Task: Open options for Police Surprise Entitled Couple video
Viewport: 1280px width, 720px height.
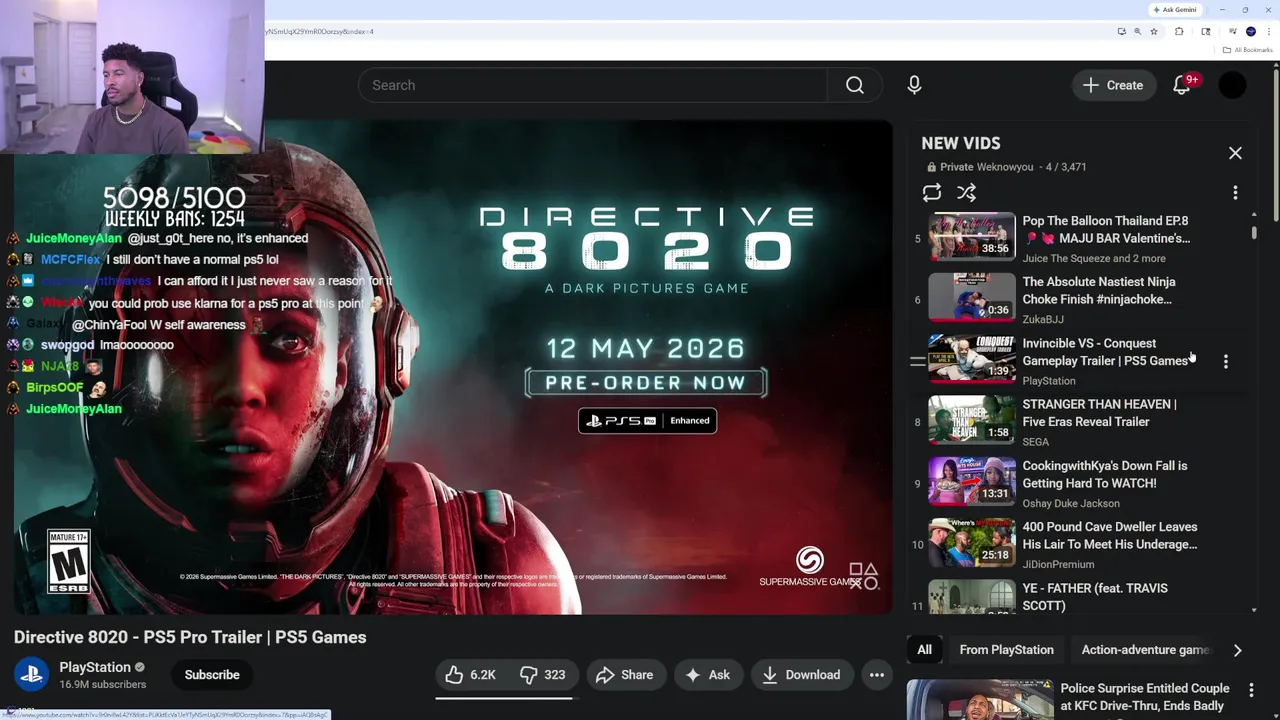Action: 1251,690
